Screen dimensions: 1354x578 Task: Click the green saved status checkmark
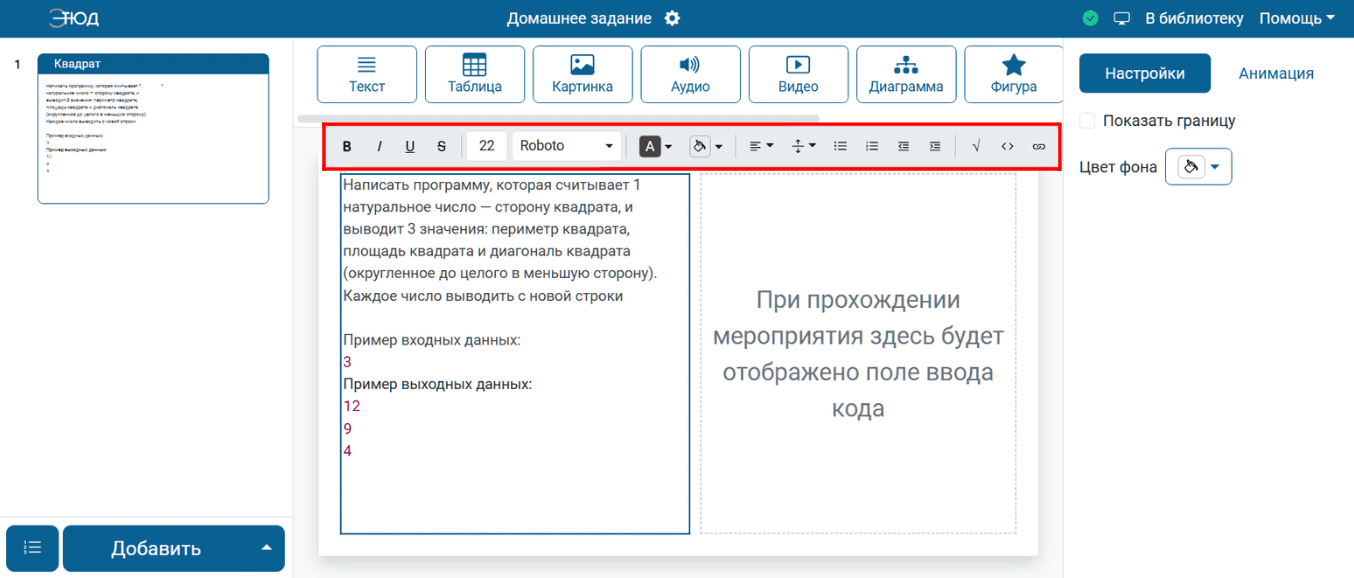pyautogui.click(x=1091, y=19)
